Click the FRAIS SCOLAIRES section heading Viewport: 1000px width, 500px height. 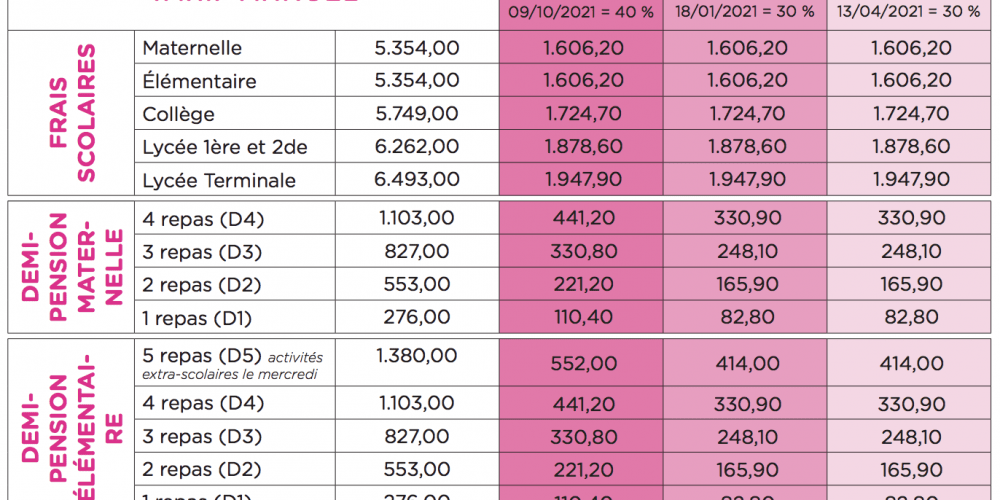point(72,113)
